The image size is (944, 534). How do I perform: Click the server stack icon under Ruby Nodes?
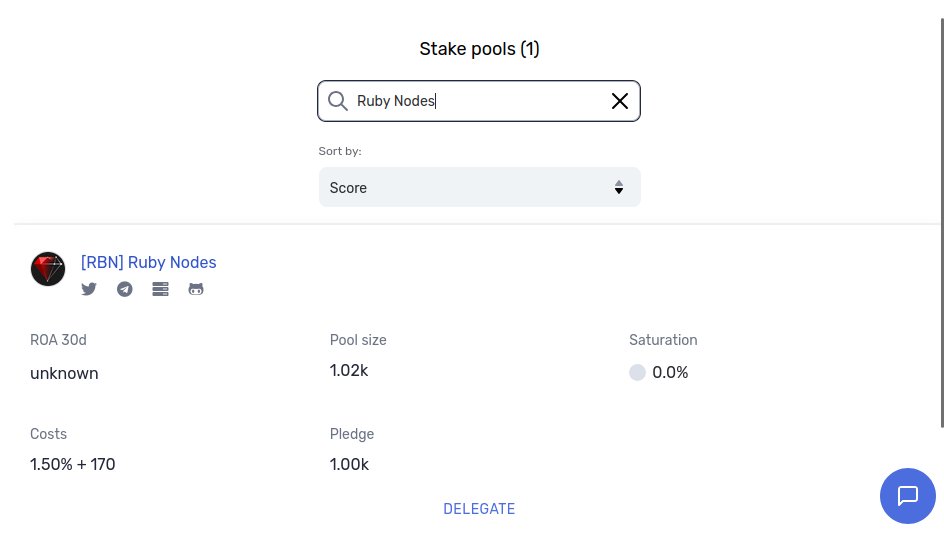[x=160, y=289]
